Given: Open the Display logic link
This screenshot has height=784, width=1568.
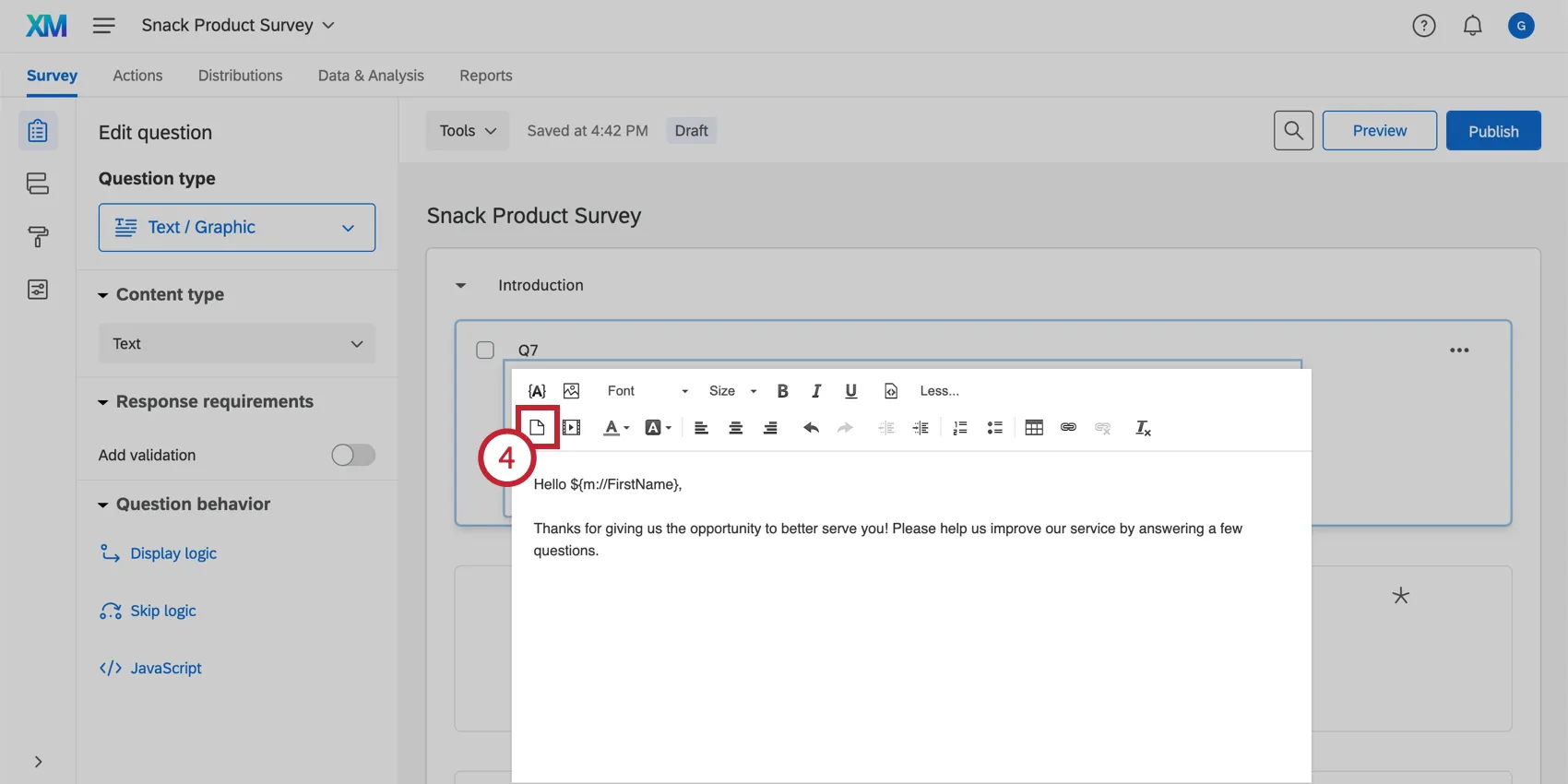Looking at the screenshot, I should [x=173, y=553].
